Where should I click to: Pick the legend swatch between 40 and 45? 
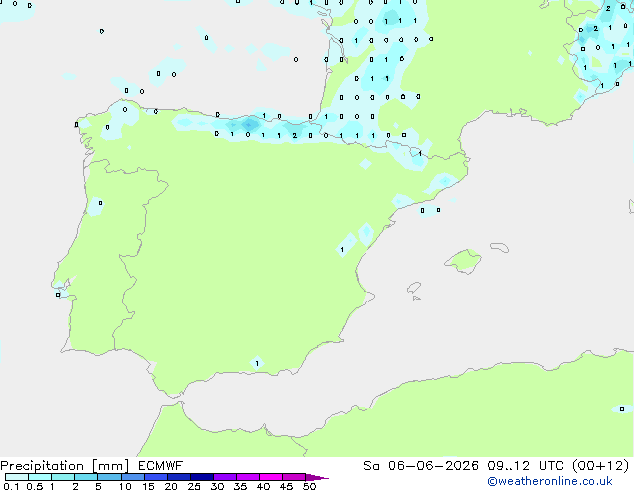271,477
